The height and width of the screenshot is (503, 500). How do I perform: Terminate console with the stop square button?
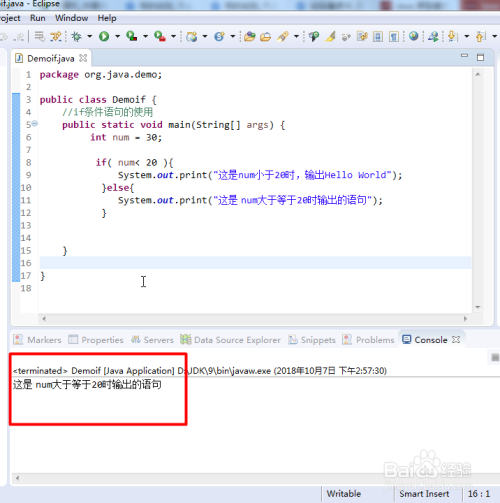pyautogui.click(x=495, y=358)
